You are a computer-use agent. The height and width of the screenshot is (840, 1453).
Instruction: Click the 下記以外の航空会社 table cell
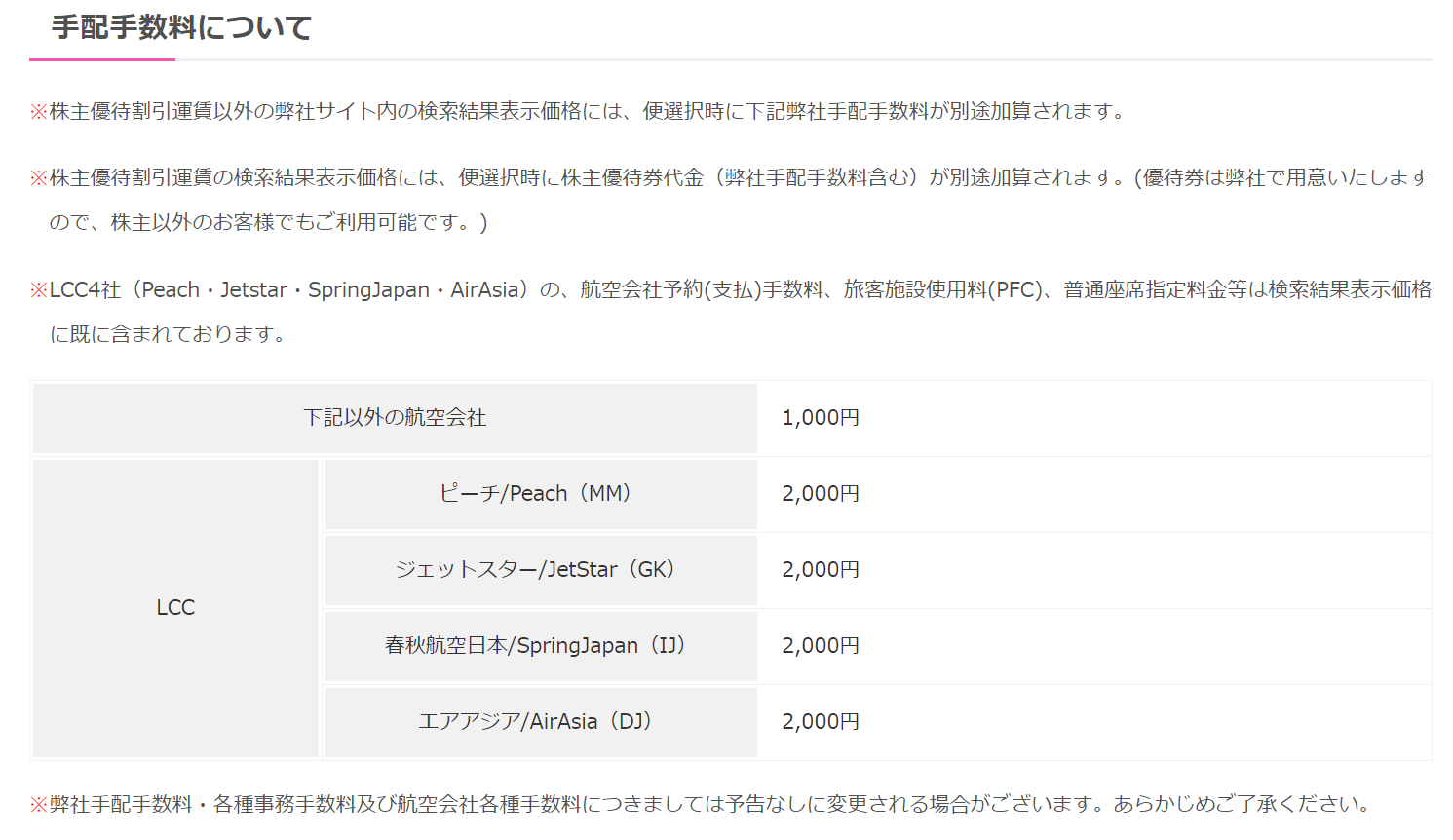(395, 418)
